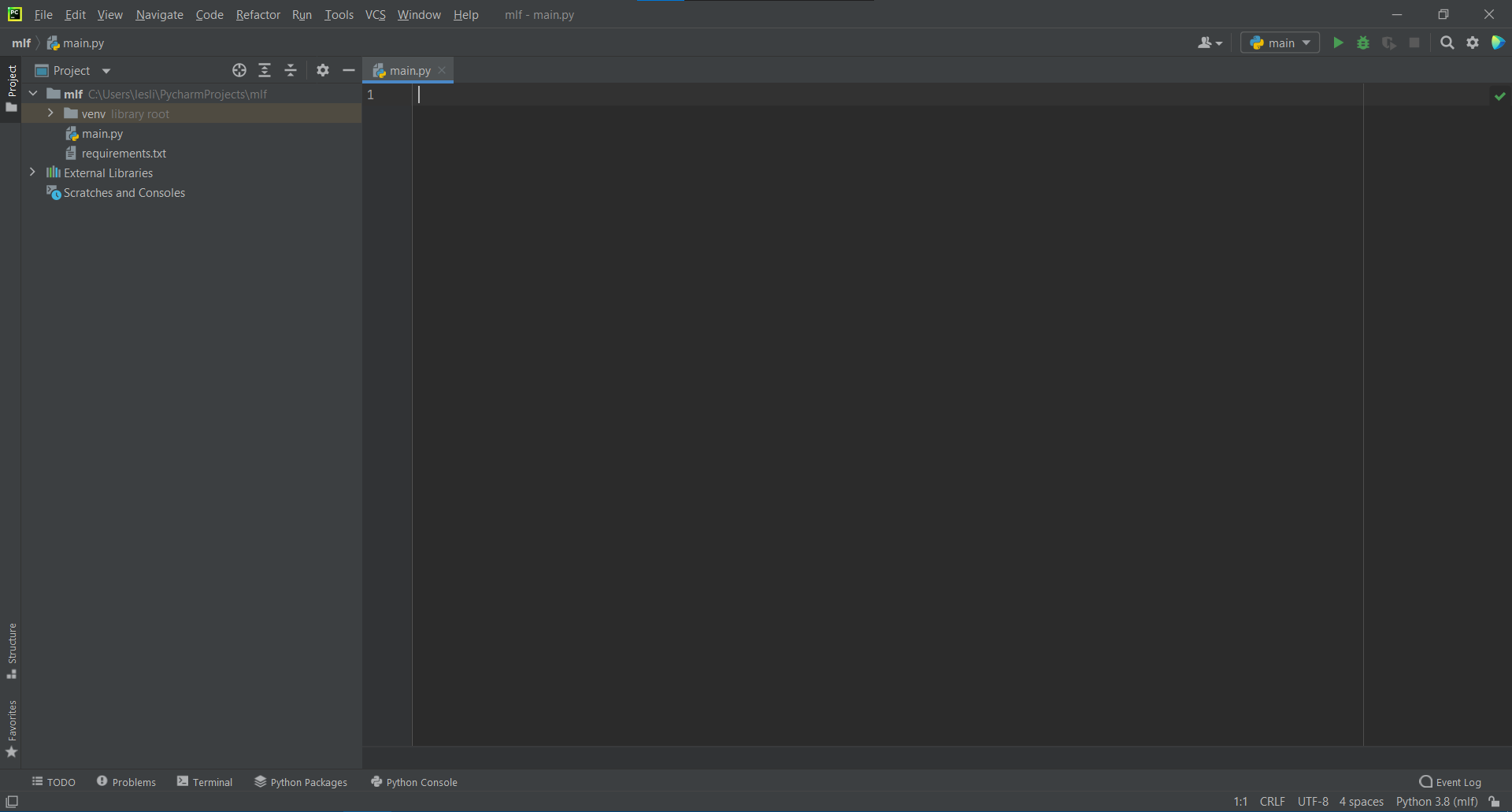Toggle the Favorites side tool window
Image resolution: width=1512 pixels, height=812 pixels.
11,729
